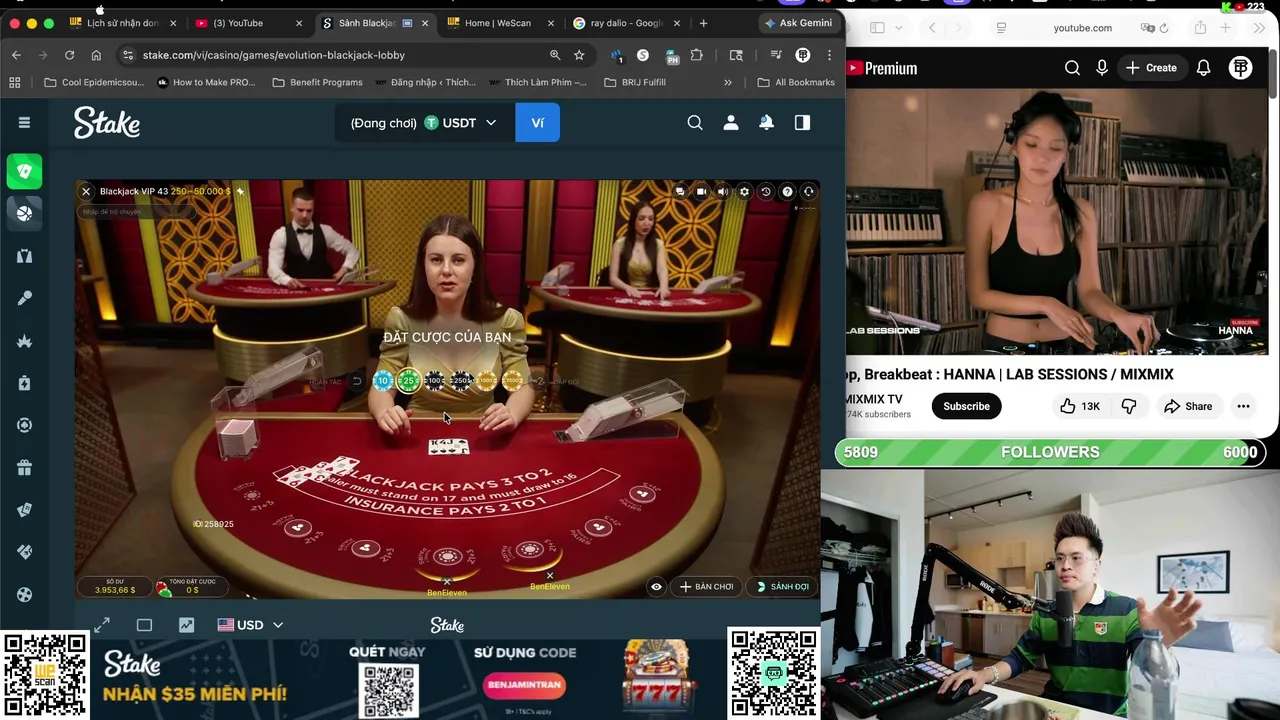Screen dimensions: 1280x720
Task: Toggle theatre mode rectangle icon
Action: (144, 625)
